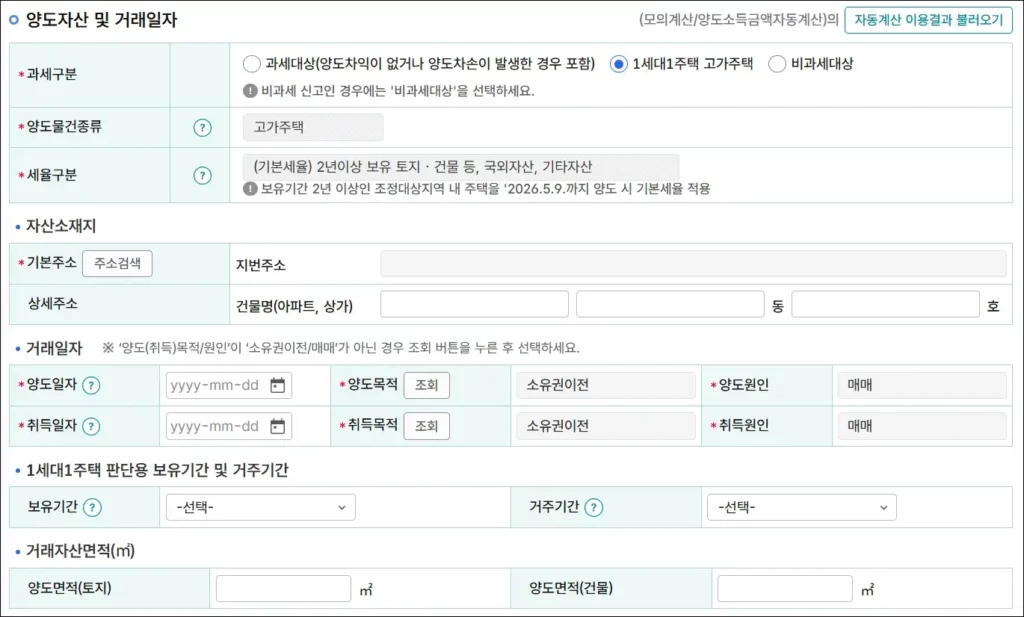Click 자동계산 이용결과 불러오기 button
Image resolution: width=1024 pixels, height=617 pixels.
[x=928, y=20]
